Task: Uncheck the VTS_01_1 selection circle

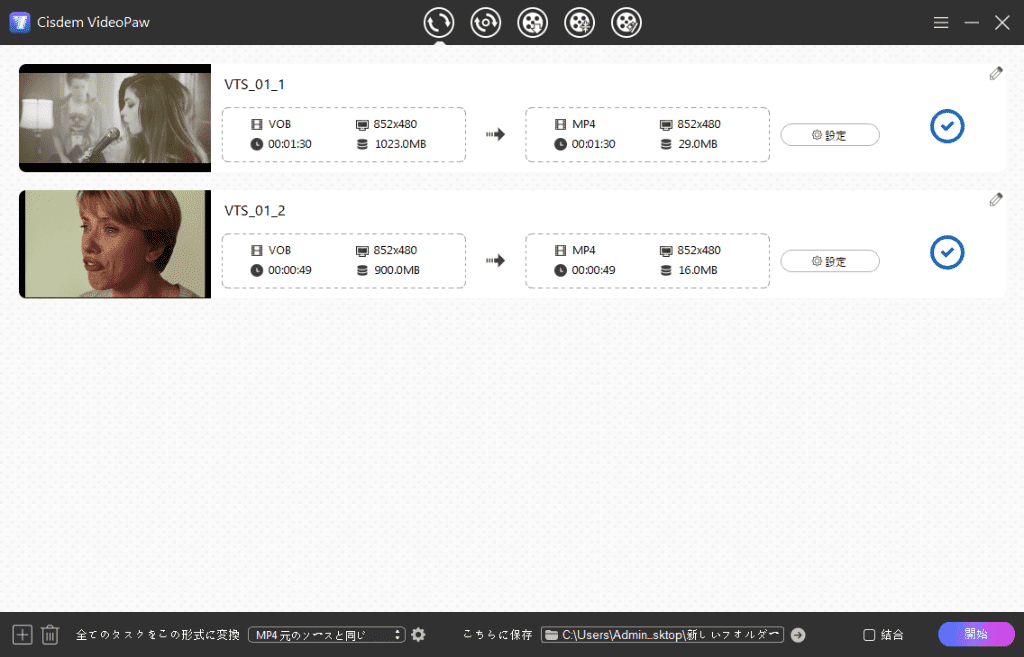Action: tap(947, 126)
